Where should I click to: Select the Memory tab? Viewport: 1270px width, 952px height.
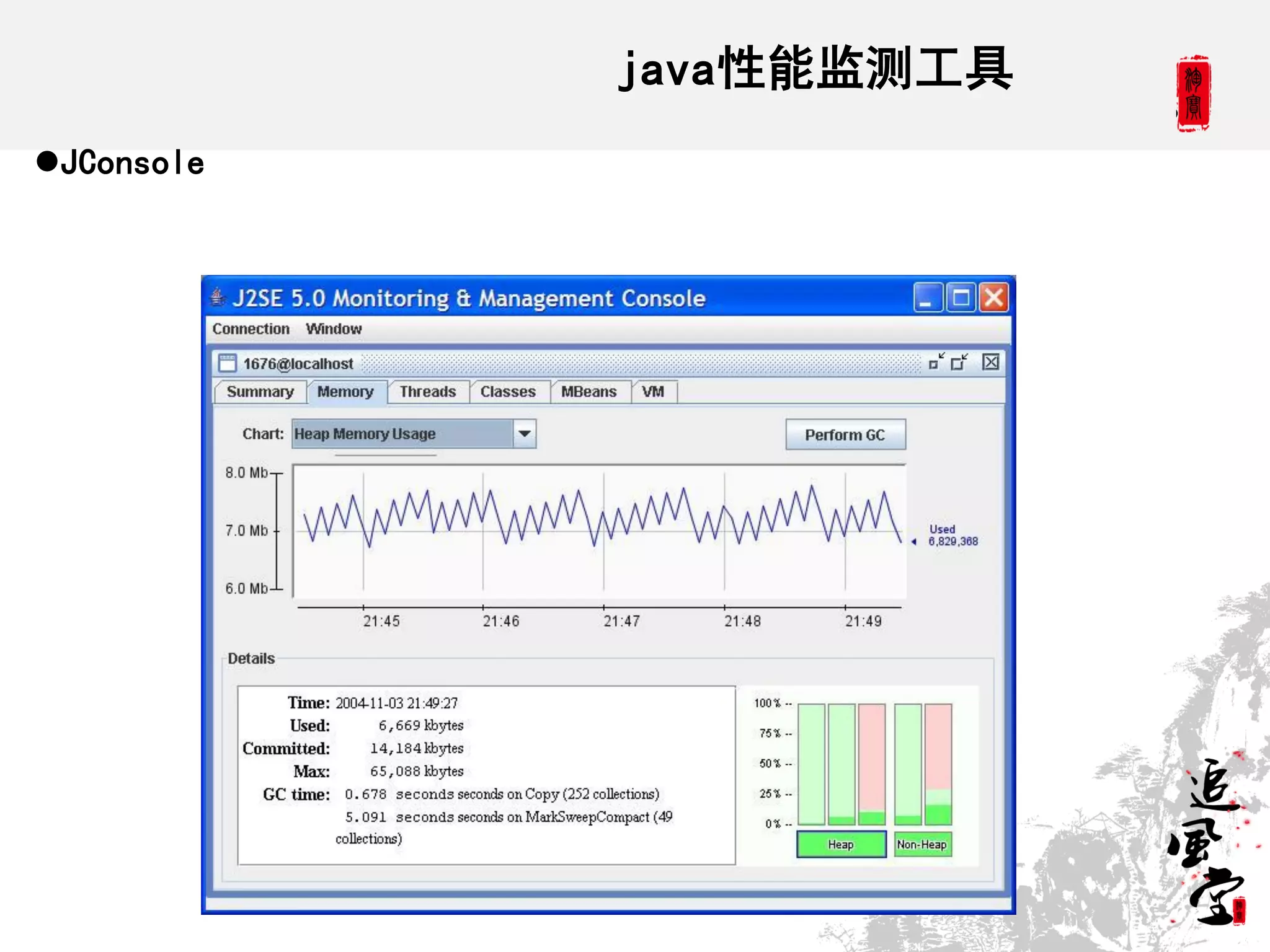point(346,392)
